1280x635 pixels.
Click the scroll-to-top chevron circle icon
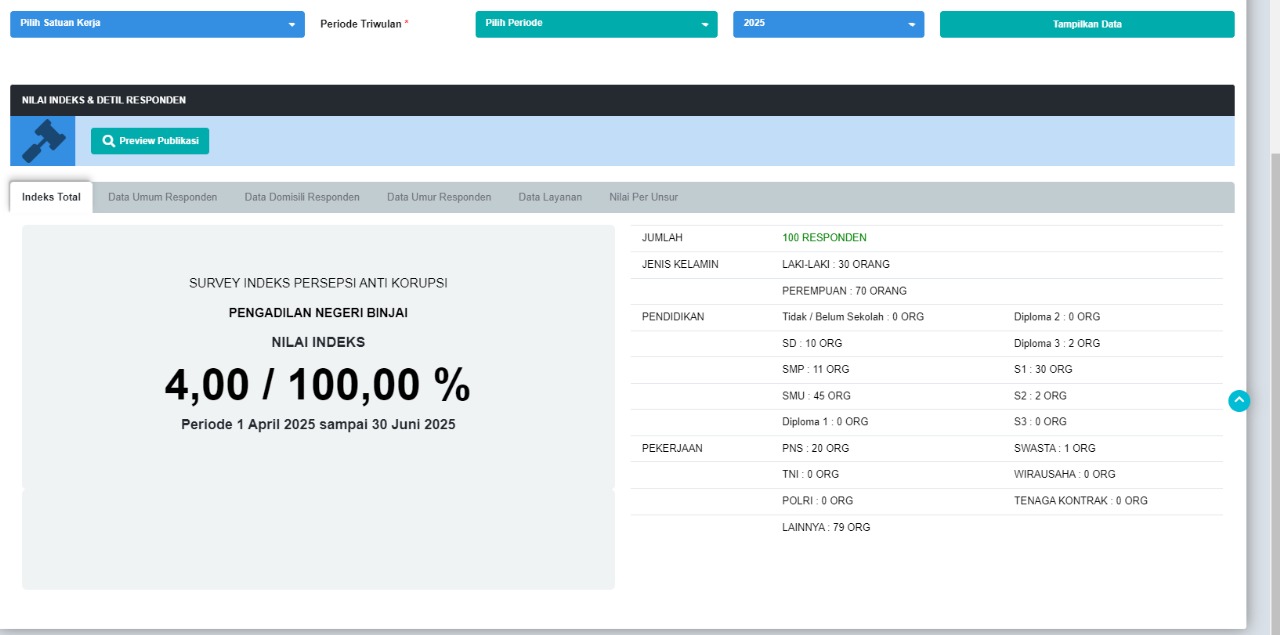[1239, 401]
